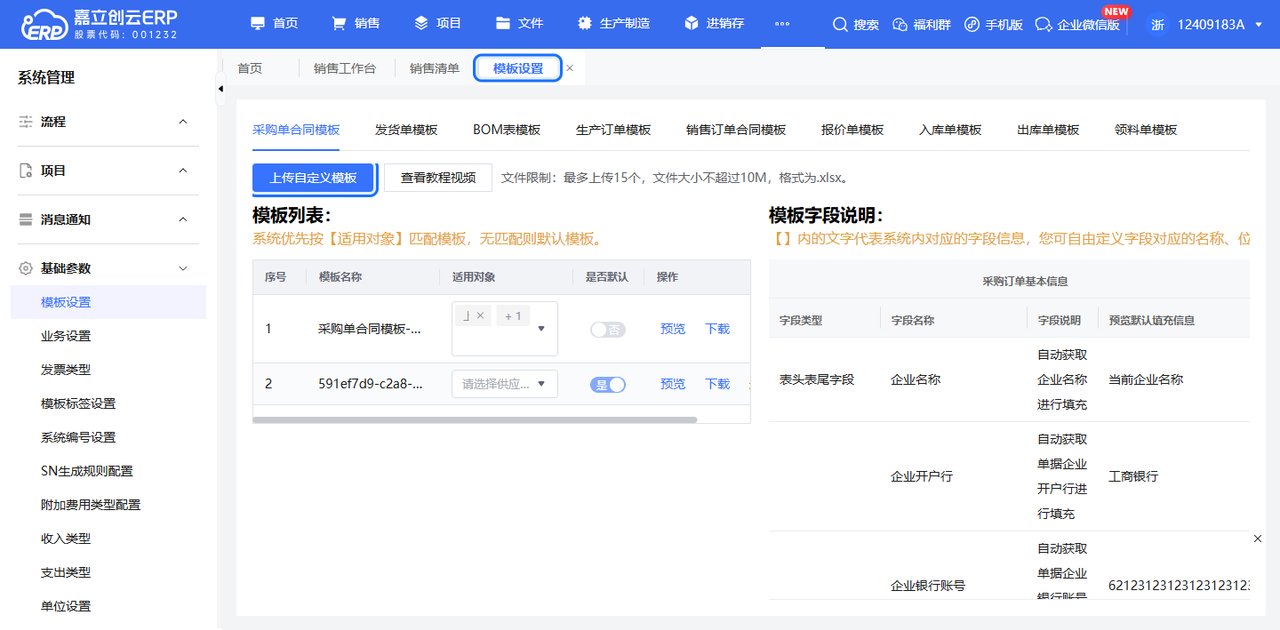Click 下载 for 采购单合同模板 row

pyautogui.click(x=718, y=329)
